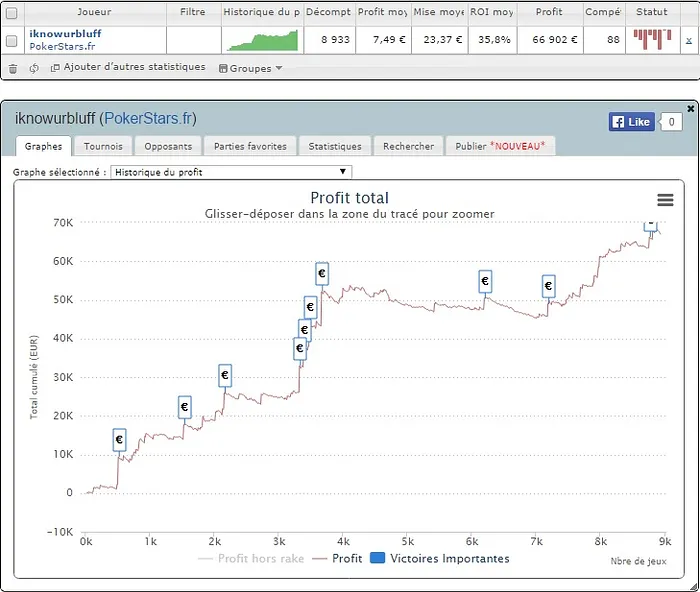Click the Facebook like count 0
The width and height of the screenshot is (700, 592).
point(671,122)
